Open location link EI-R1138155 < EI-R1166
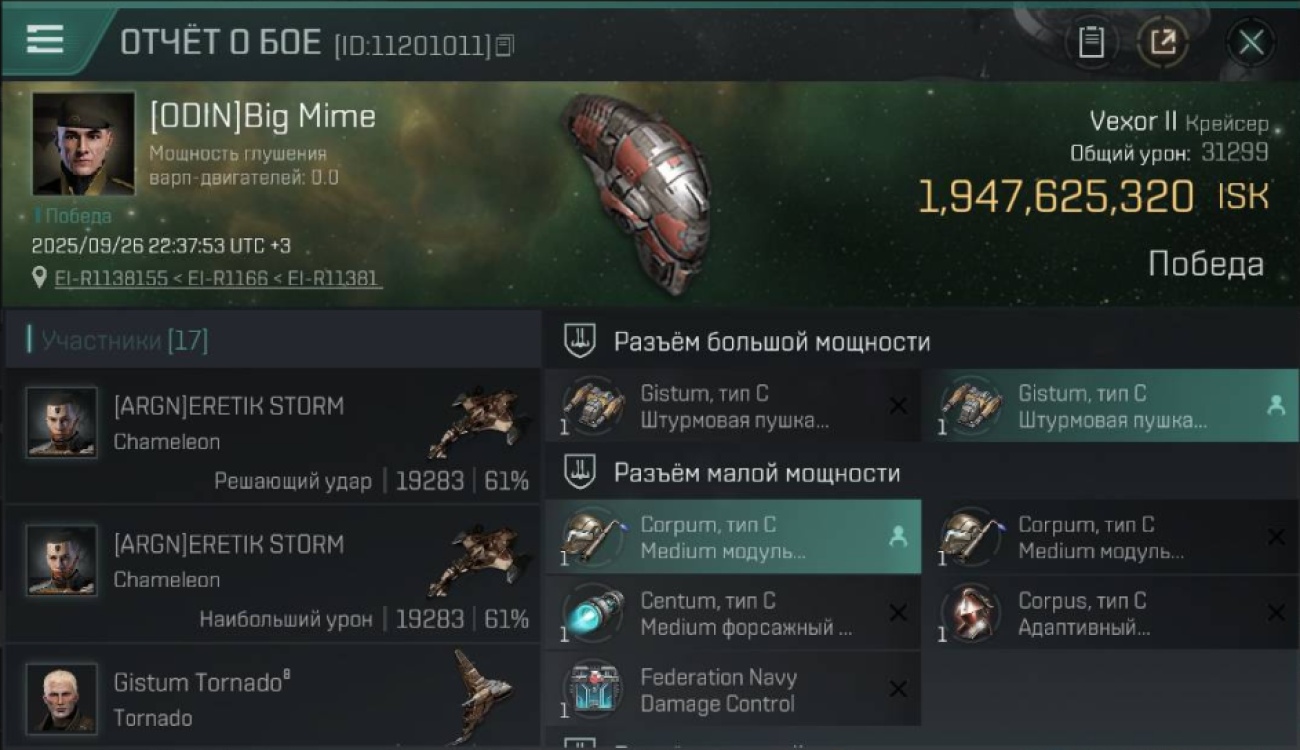The height and width of the screenshot is (750, 1300). pos(218,278)
